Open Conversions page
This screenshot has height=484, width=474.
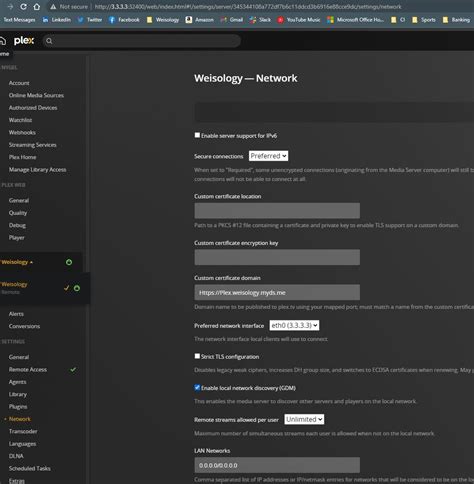pyautogui.click(x=24, y=326)
